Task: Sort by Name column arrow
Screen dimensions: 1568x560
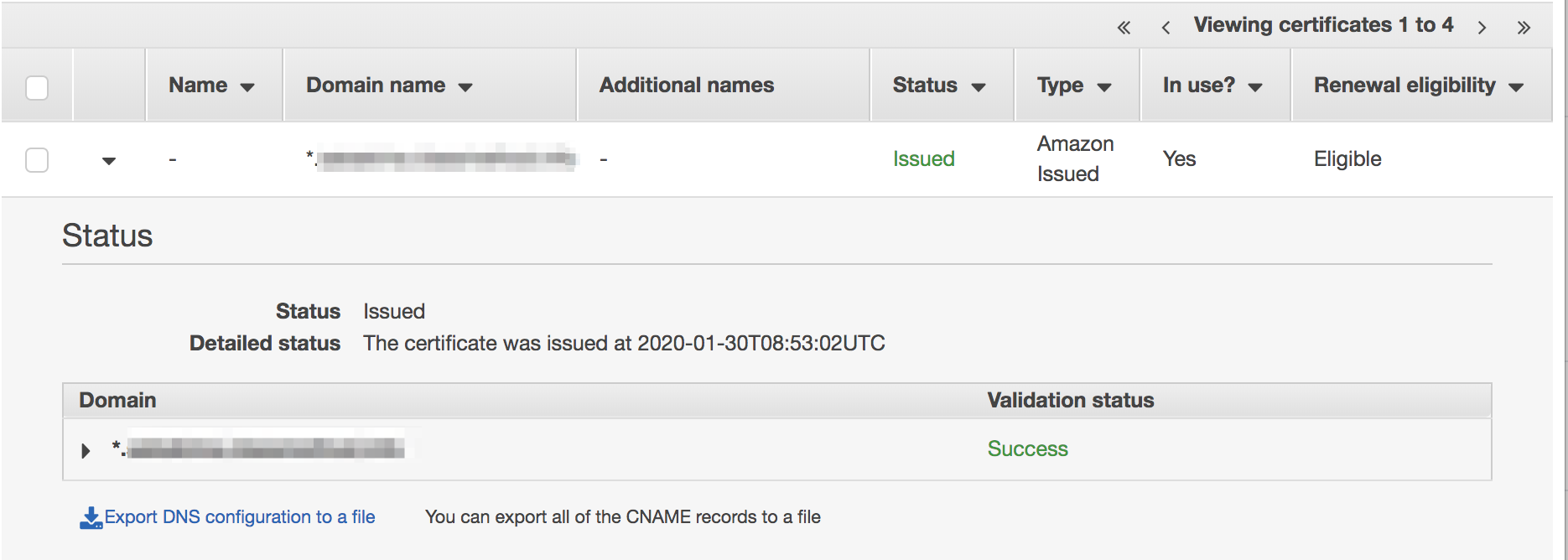Action: [247, 87]
